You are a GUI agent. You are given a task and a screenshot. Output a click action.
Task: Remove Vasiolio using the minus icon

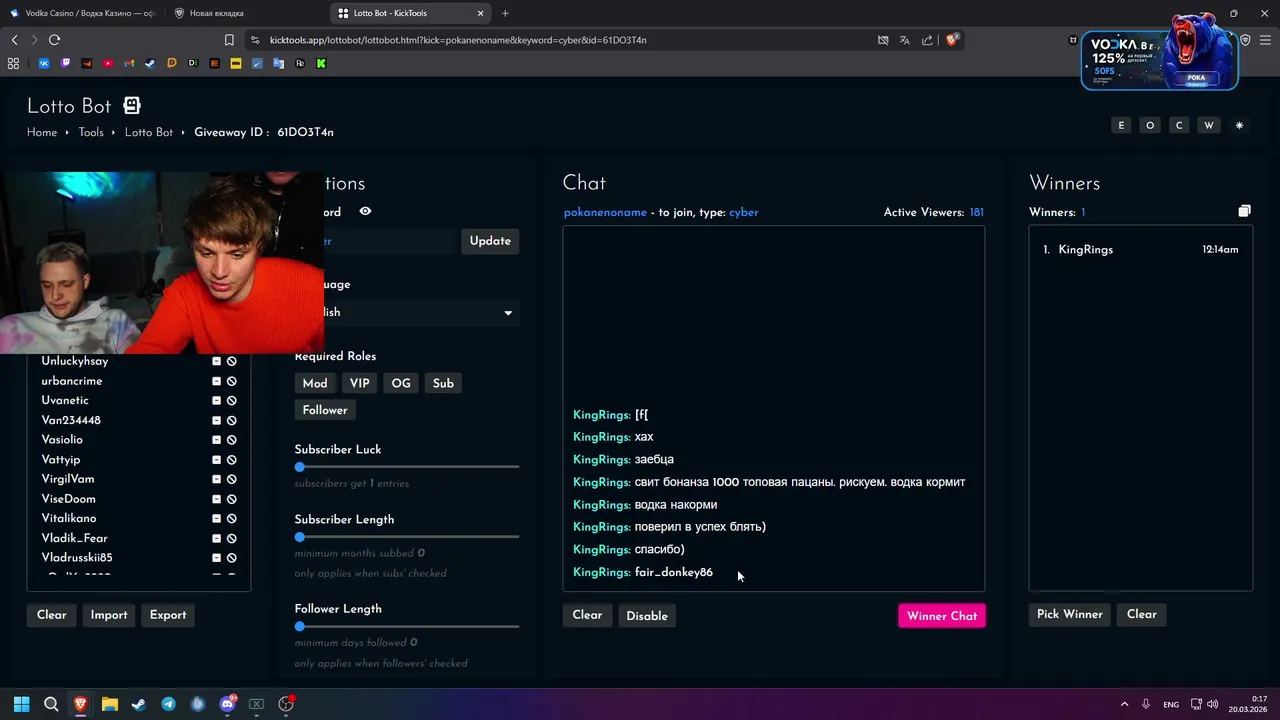pos(216,440)
